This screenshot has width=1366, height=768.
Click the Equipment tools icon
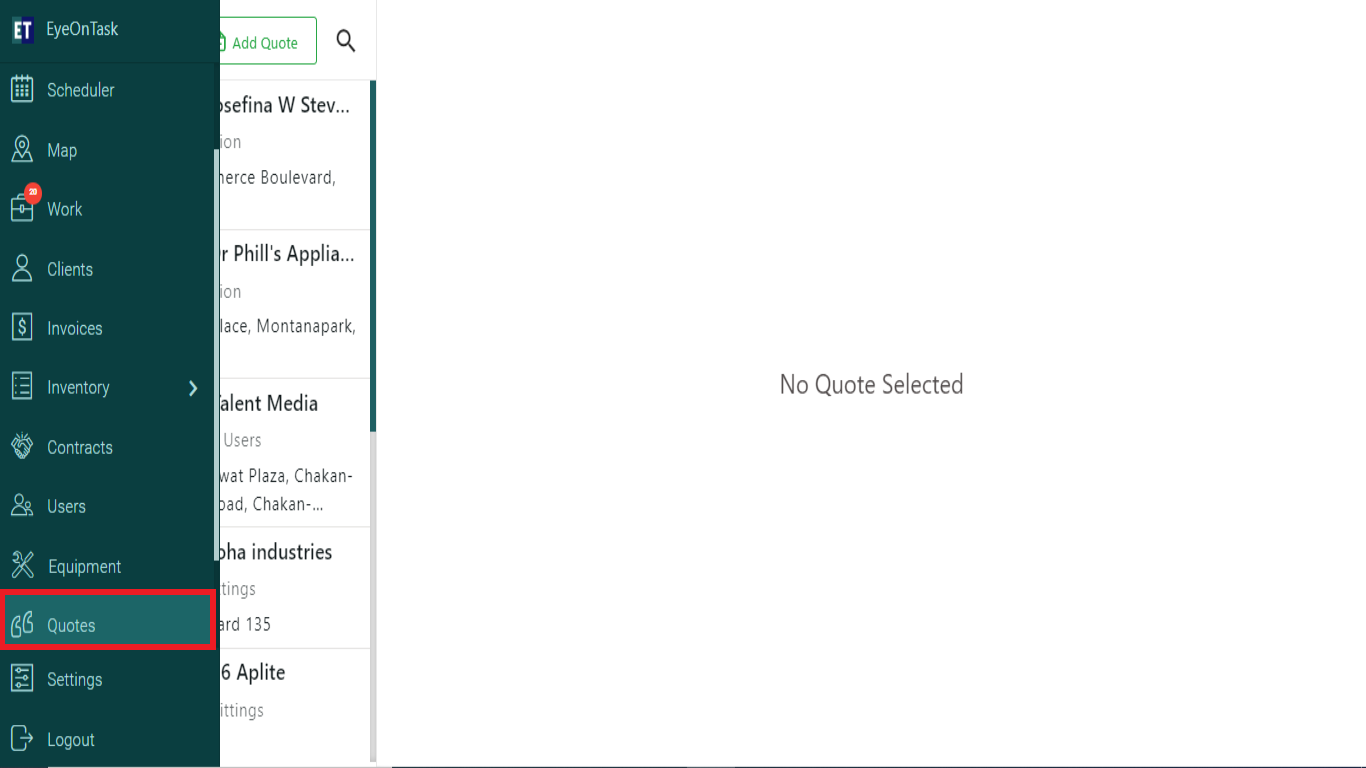(x=22, y=565)
